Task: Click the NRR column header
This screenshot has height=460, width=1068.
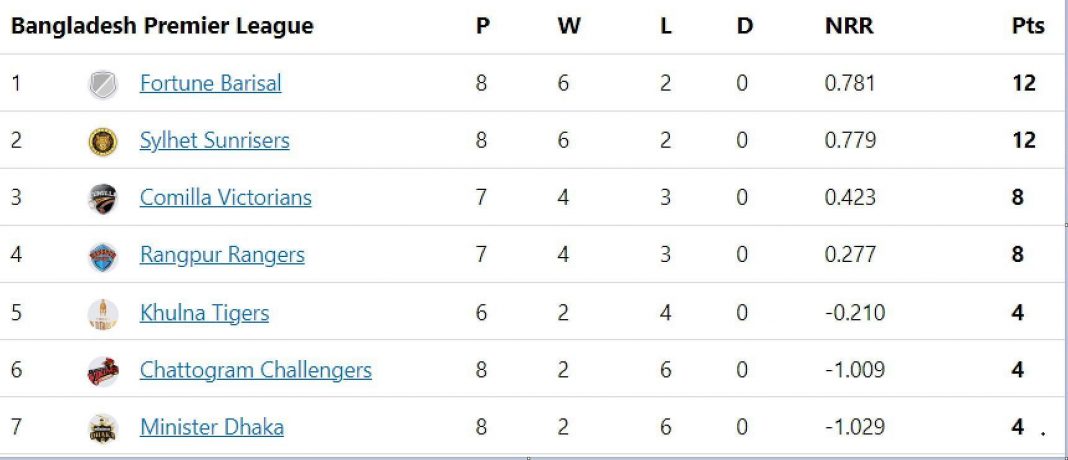Action: (x=849, y=26)
